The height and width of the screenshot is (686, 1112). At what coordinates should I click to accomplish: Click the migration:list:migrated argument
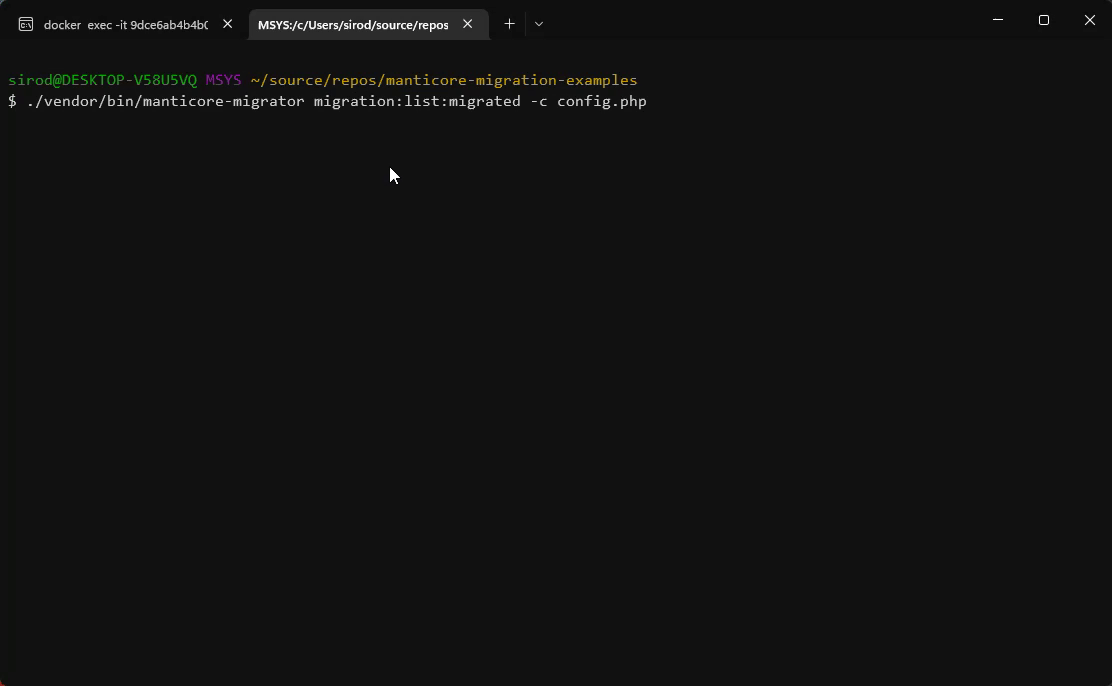pos(417,101)
